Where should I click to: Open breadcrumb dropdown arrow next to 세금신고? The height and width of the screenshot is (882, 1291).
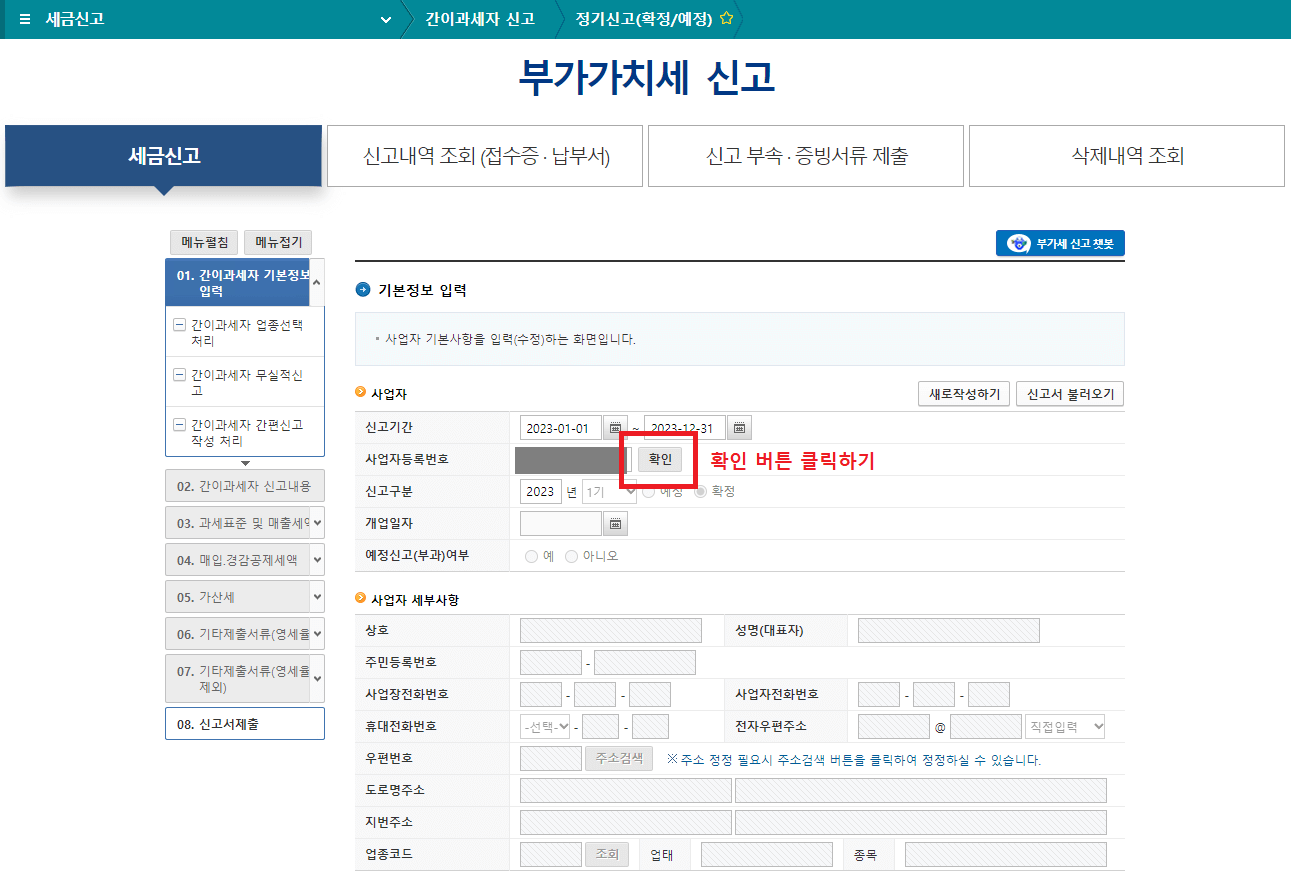coord(386,18)
